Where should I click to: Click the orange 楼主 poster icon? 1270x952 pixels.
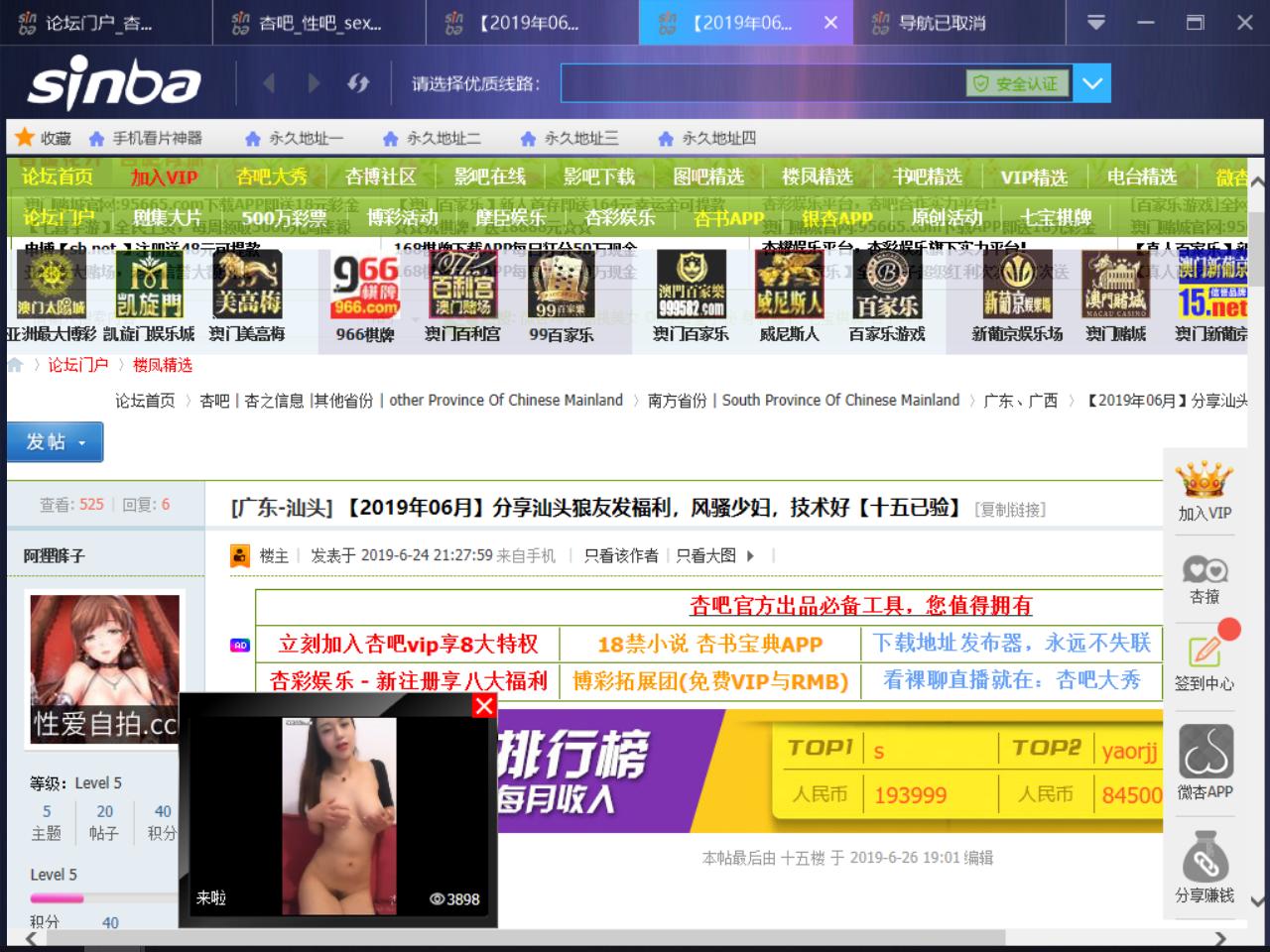(x=240, y=555)
